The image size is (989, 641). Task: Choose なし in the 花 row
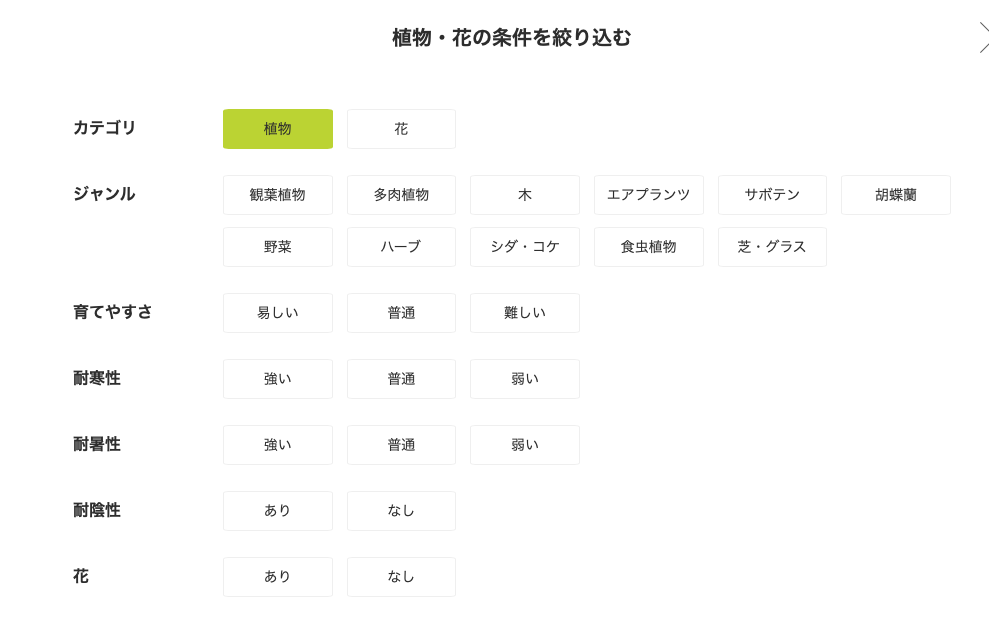click(x=401, y=577)
